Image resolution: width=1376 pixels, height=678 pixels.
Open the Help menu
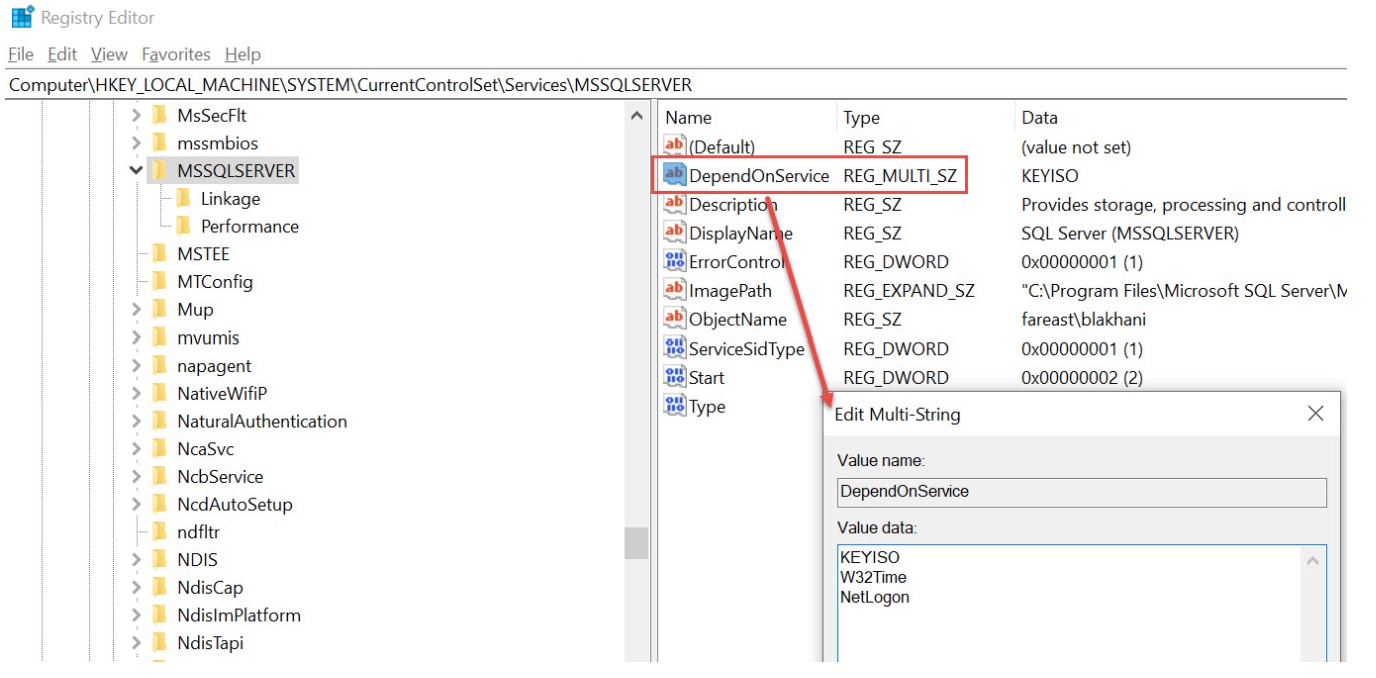pos(243,54)
